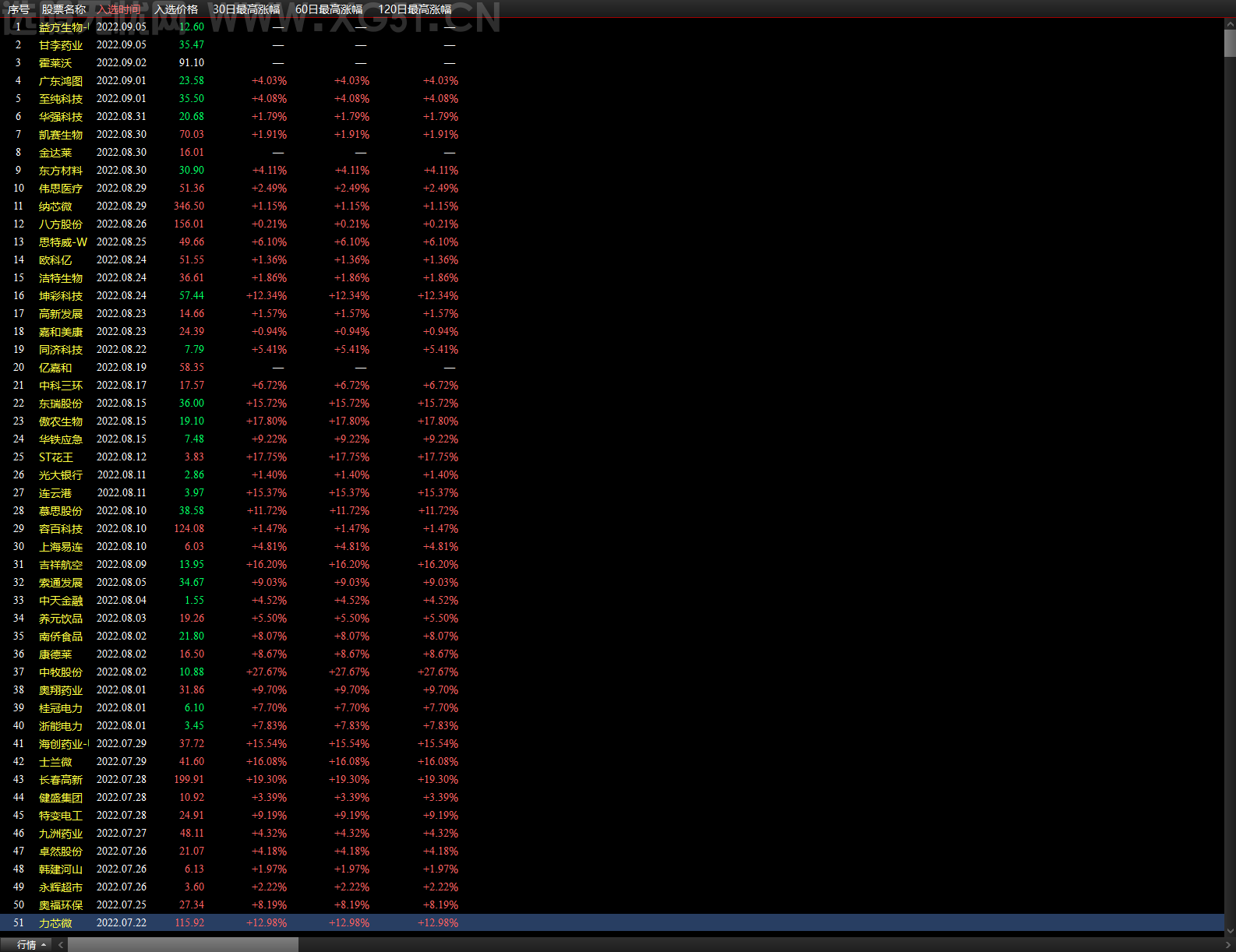
Task: Select stock 霍莱沃
Action: point(55,63)
